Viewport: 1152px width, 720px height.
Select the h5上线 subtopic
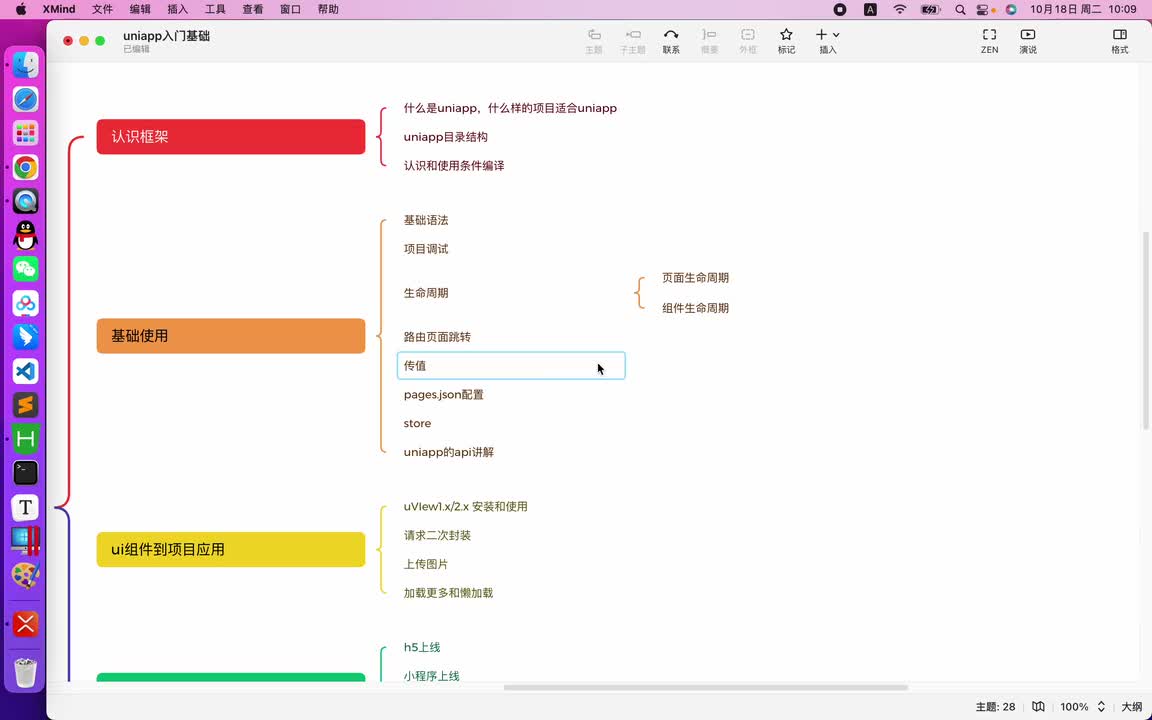click(422, 647)
